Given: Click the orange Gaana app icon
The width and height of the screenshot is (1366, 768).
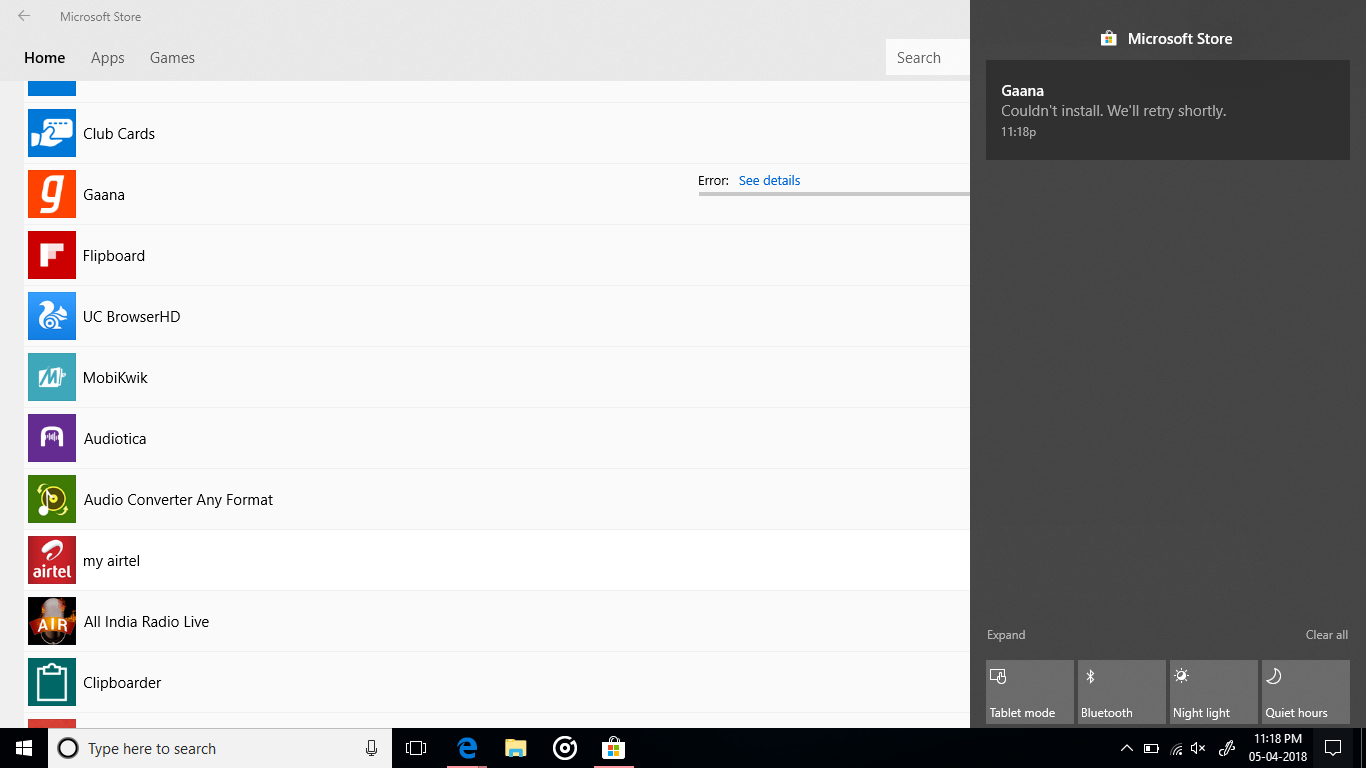Looking at the screenshot, I should 52,194.
